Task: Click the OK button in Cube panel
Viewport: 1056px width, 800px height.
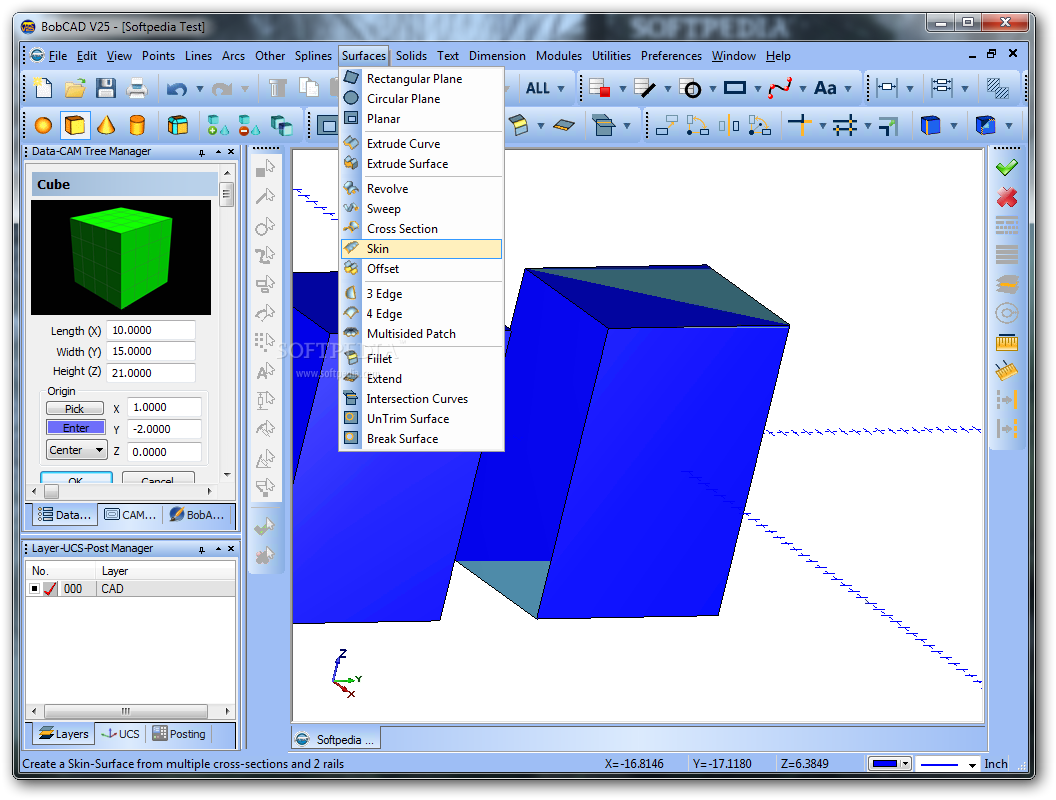Action: pyautogui.click(x=76, y=479)
